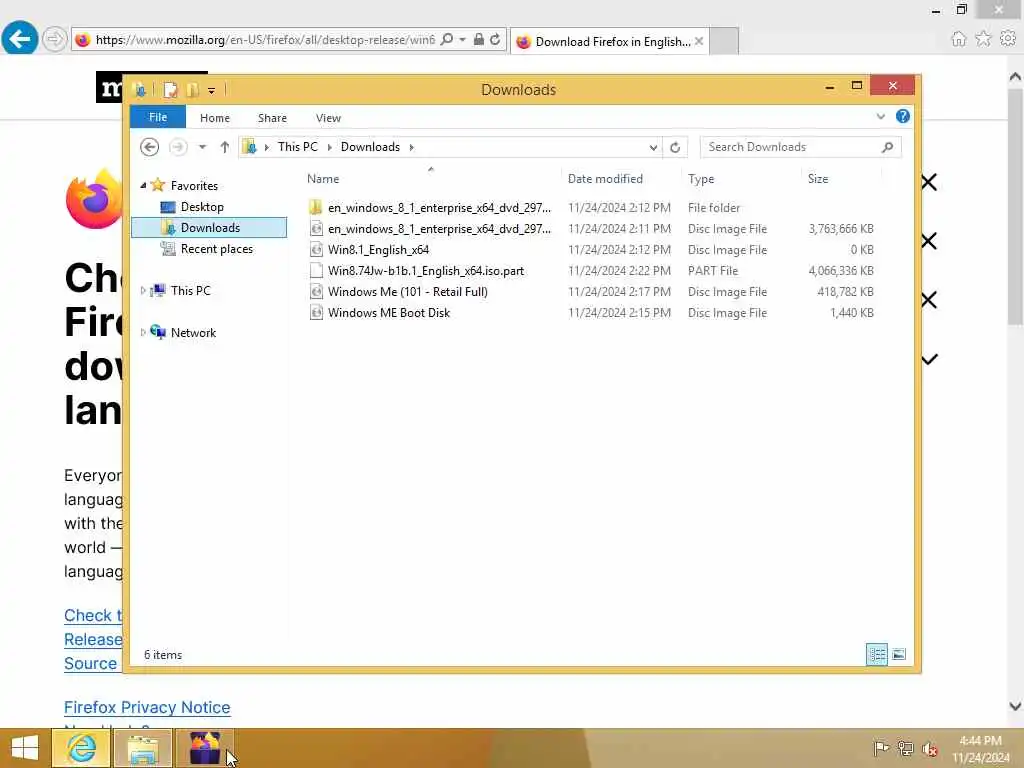Open the purple app on taskbar
The image size is (1024, 768).
pyautogui.click(x=204, y=748)
